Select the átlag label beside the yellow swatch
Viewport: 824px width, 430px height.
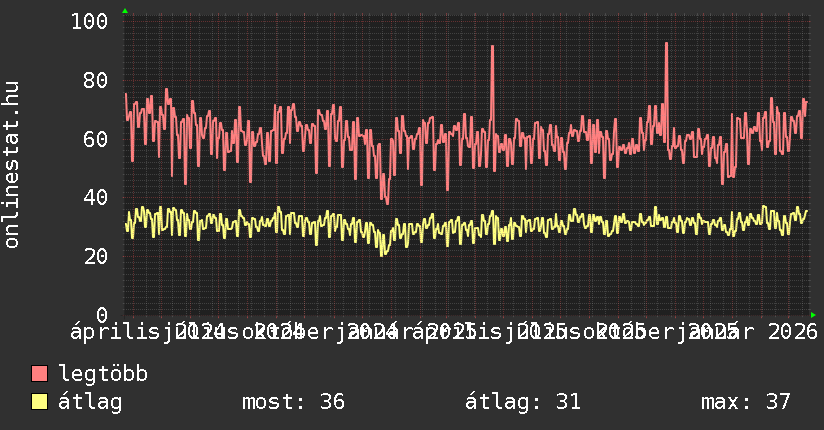coord(90,402)
